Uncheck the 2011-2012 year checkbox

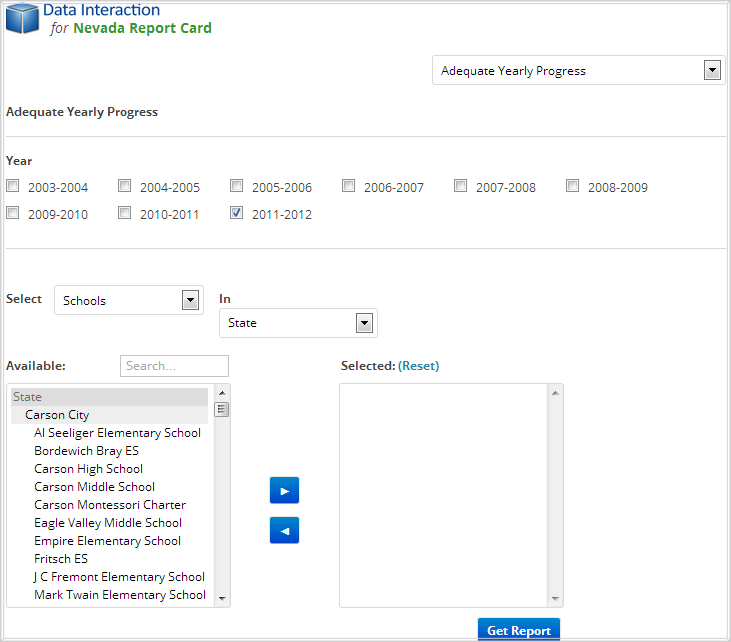click(x=236, y=213)
